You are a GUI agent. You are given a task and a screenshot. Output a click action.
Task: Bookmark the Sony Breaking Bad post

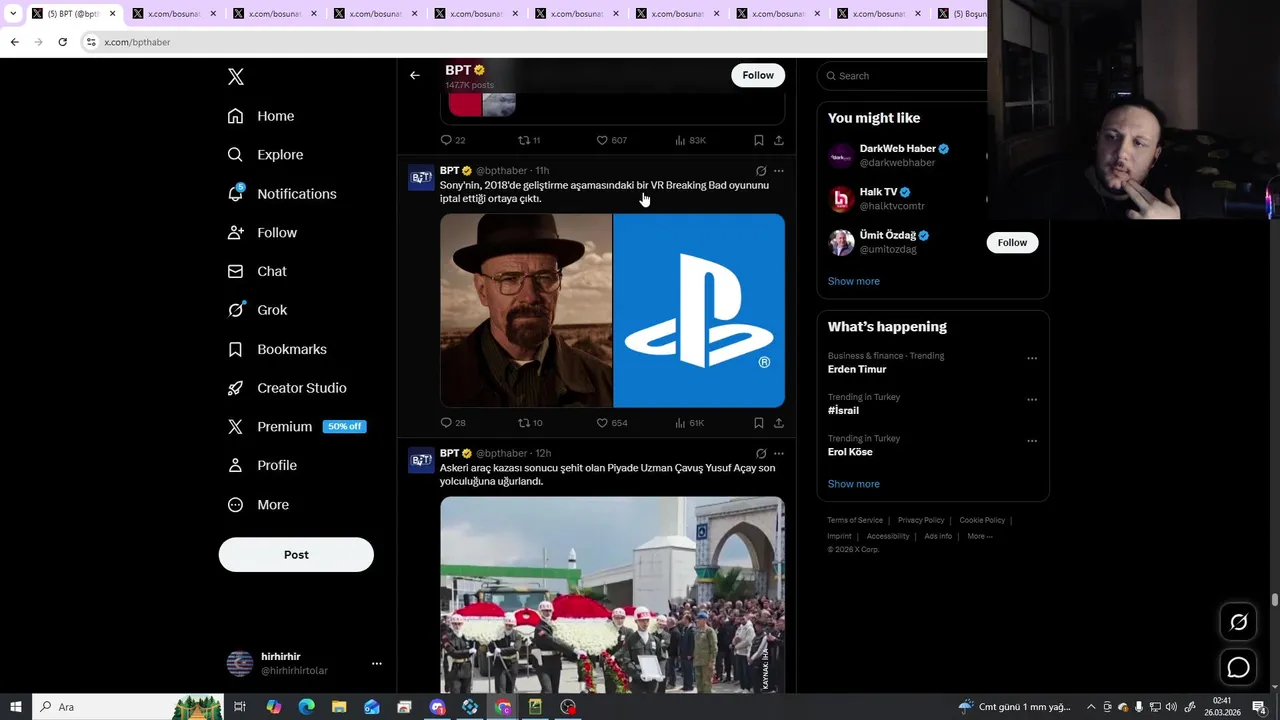[x=759, y=423]
